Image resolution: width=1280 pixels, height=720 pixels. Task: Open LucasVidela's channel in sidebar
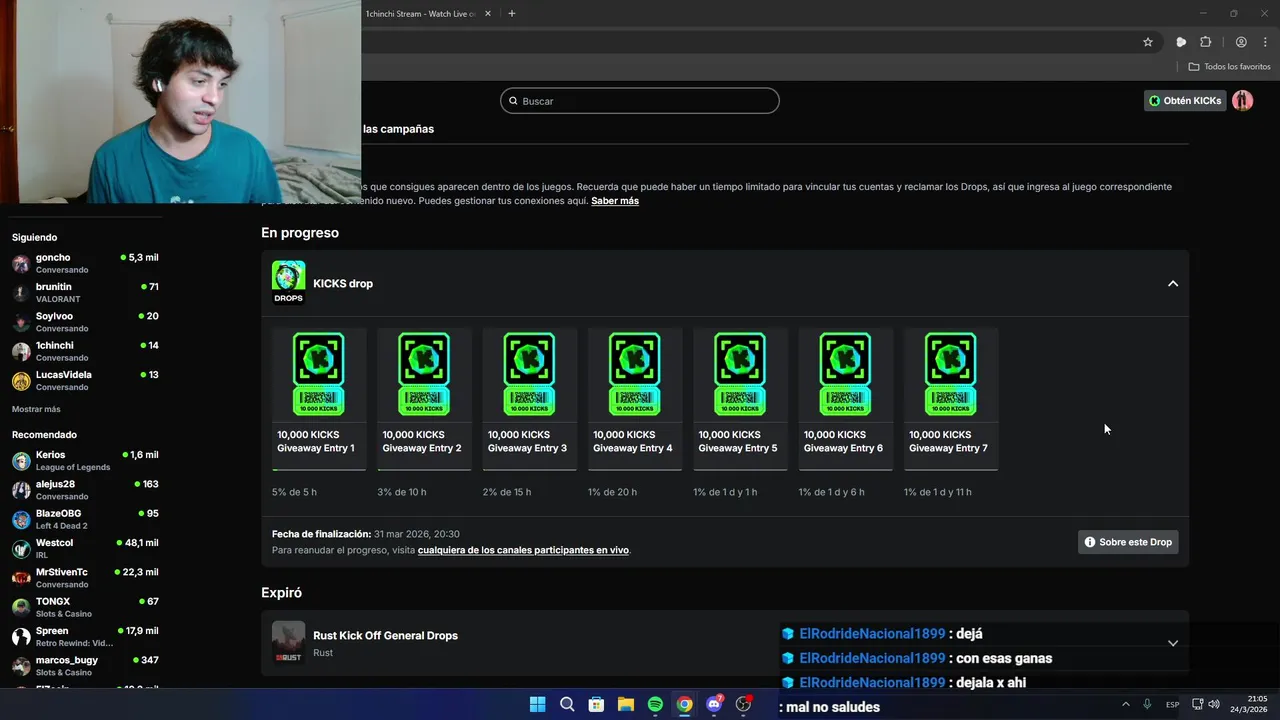85,380
